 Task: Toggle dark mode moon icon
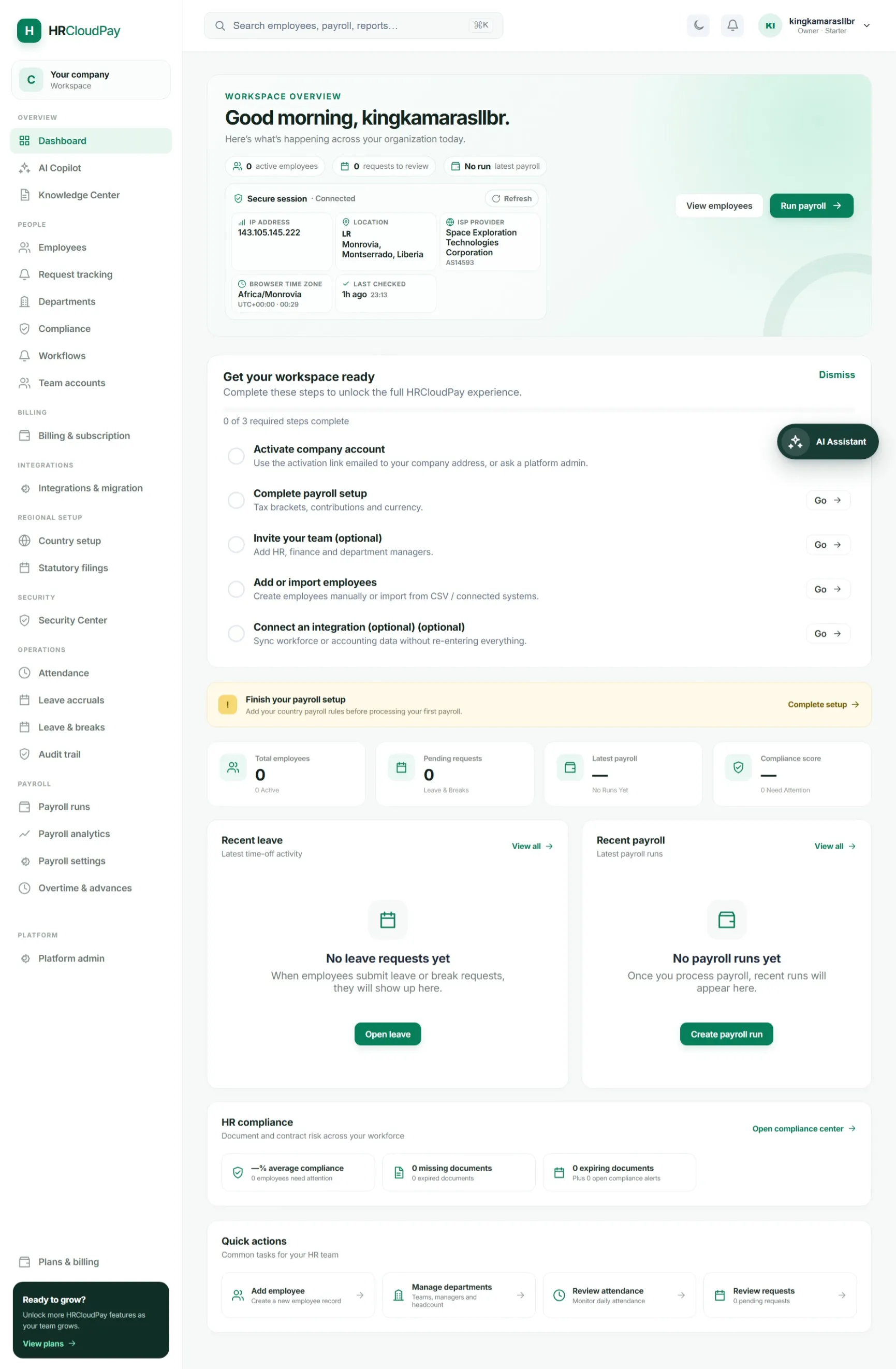click(698, 25)
